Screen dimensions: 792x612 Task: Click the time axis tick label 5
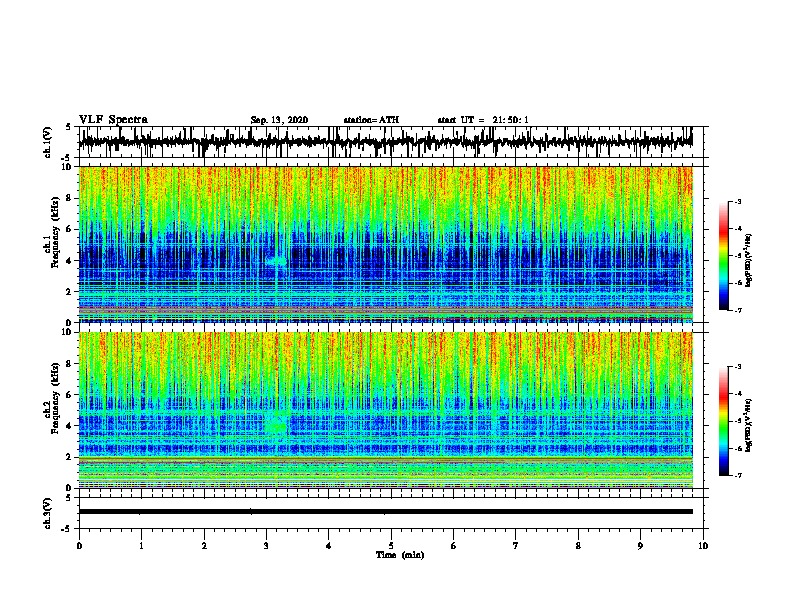(391, 546)
